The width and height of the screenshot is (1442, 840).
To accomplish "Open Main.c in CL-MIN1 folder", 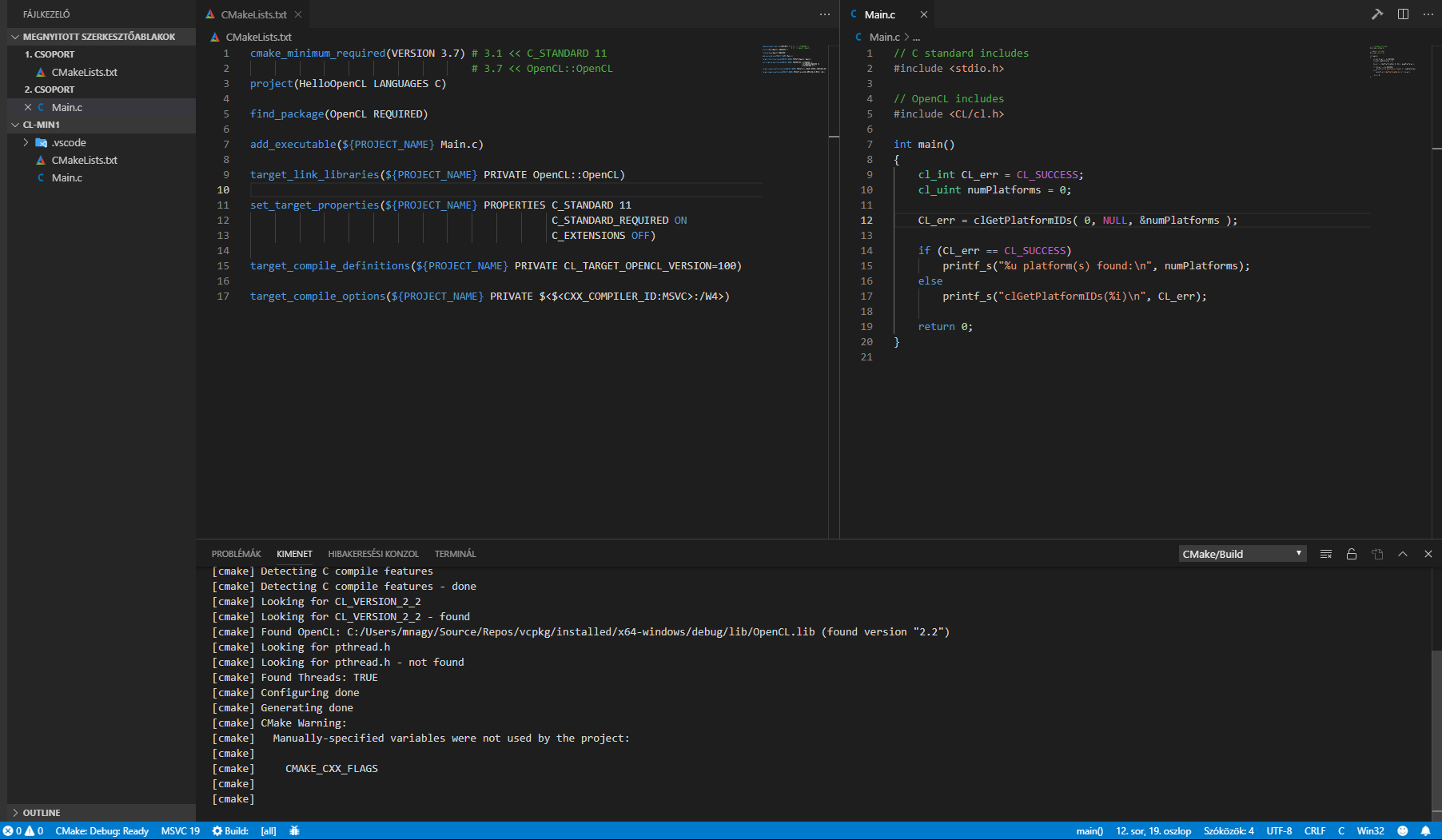I will coord(67,177).
